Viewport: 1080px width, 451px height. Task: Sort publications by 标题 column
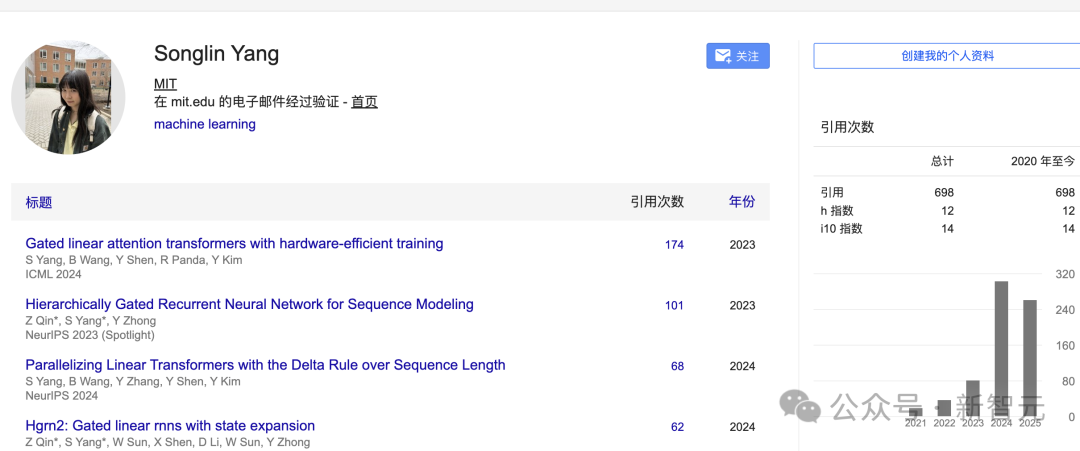pyautogui.click(x=39, y=202)
